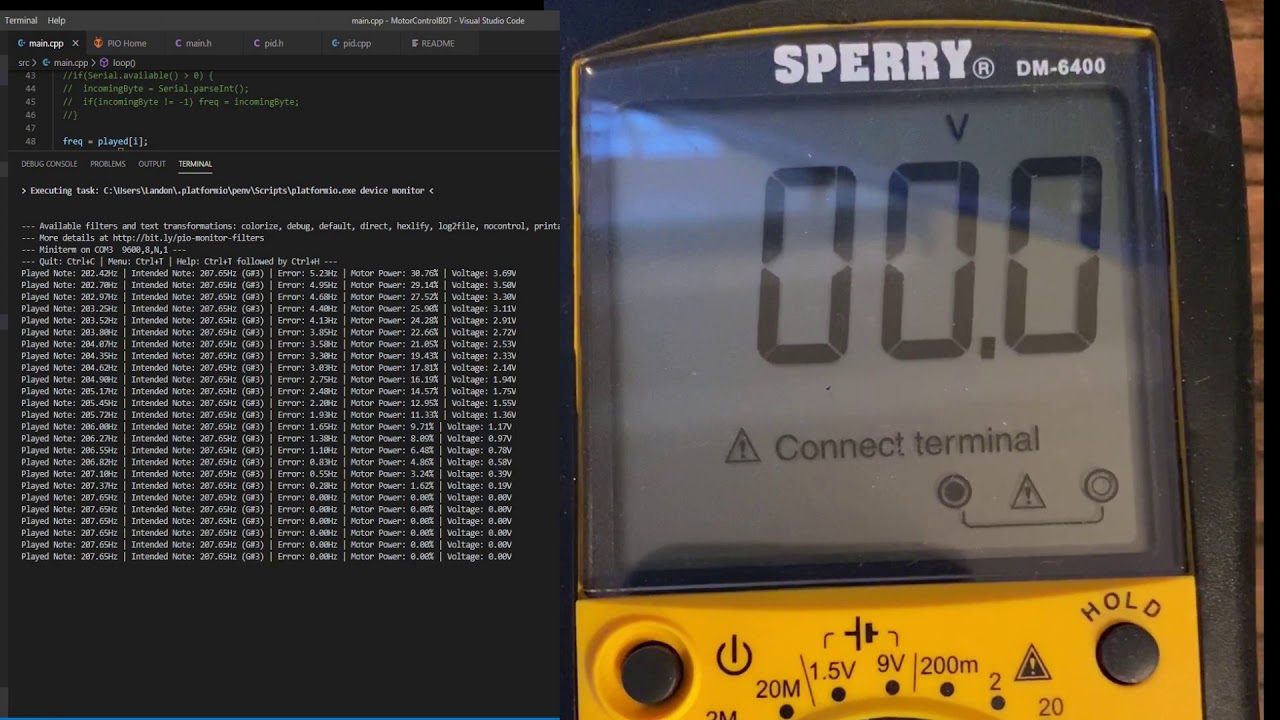Viewport: 1280px width, 720px height.
Task: Select the main.cpp breadcrumb segment
Action: tap(71, 62)
